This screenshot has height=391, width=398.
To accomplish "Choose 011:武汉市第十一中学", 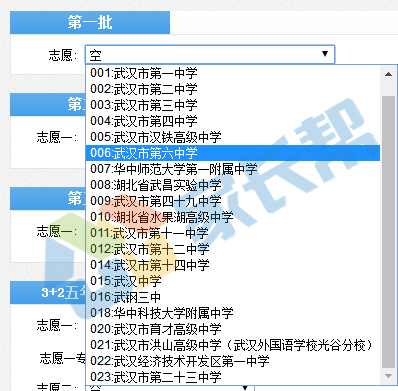I will (x=233, y=233).
